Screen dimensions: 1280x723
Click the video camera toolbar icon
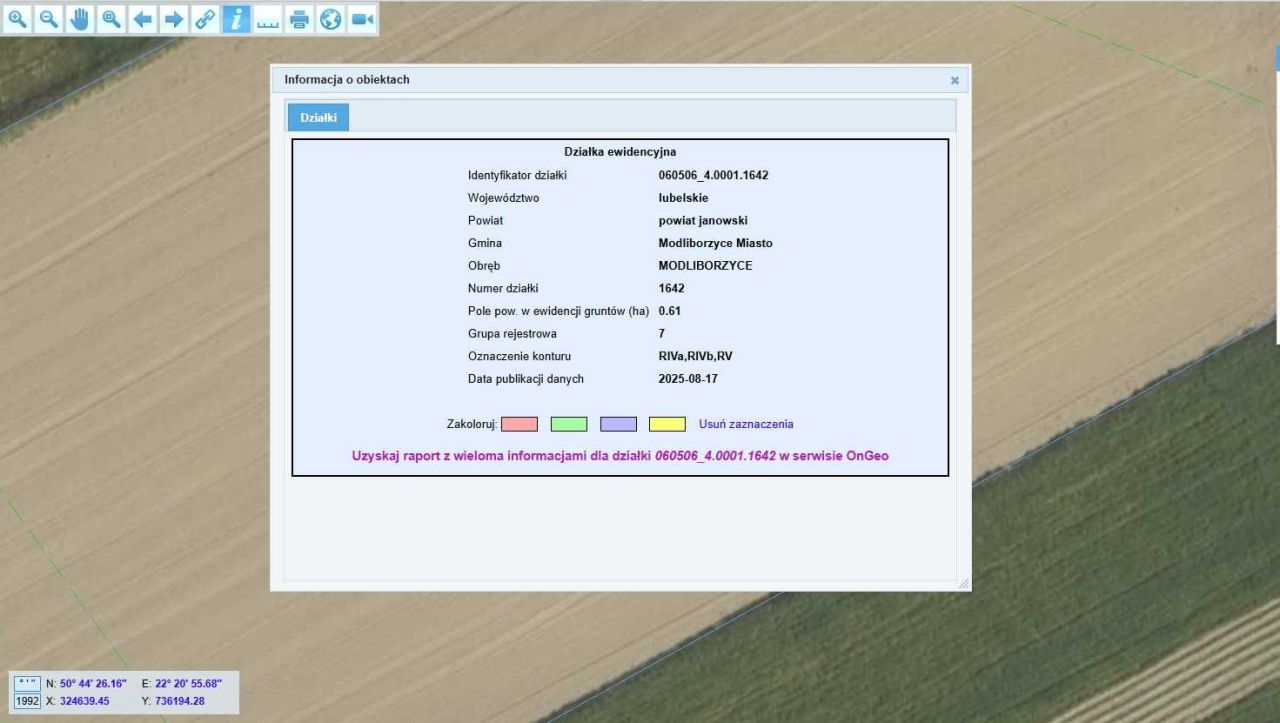pos(361,18)
